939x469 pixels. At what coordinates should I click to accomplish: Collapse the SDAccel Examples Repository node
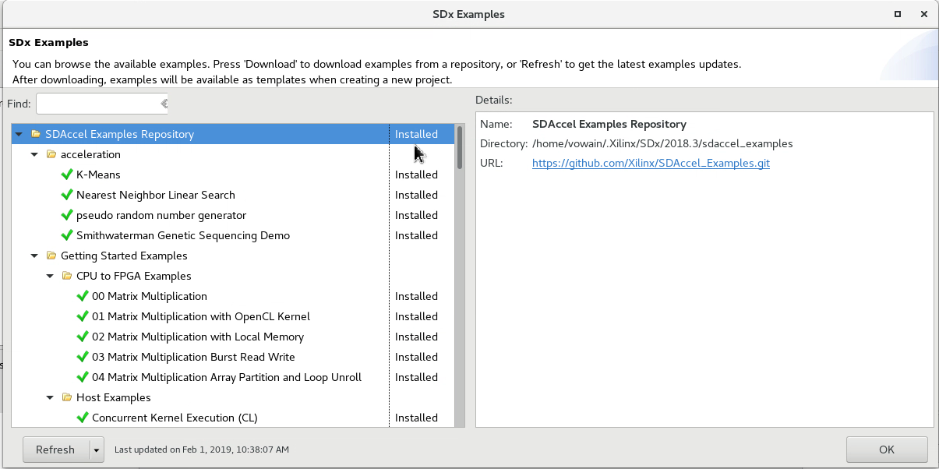19,134
